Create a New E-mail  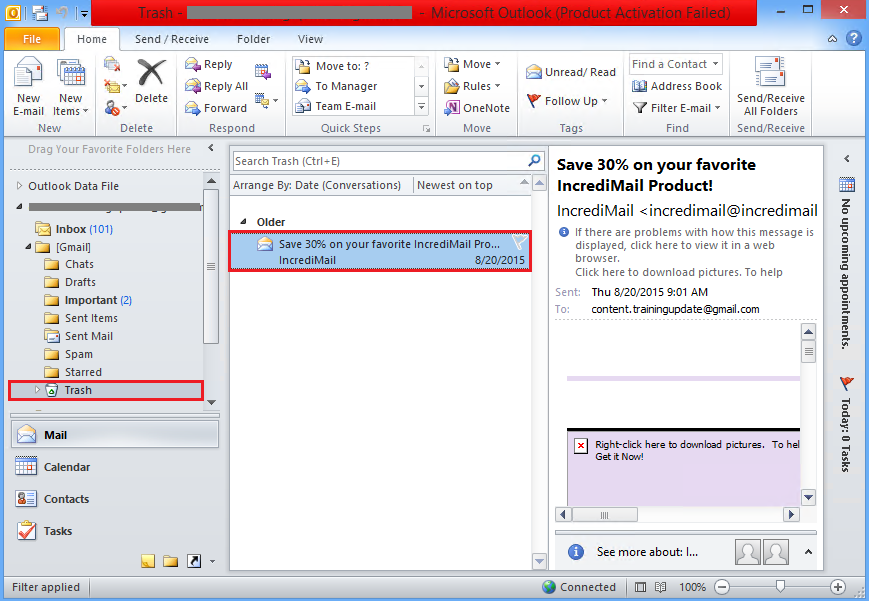tap(28, 86)
